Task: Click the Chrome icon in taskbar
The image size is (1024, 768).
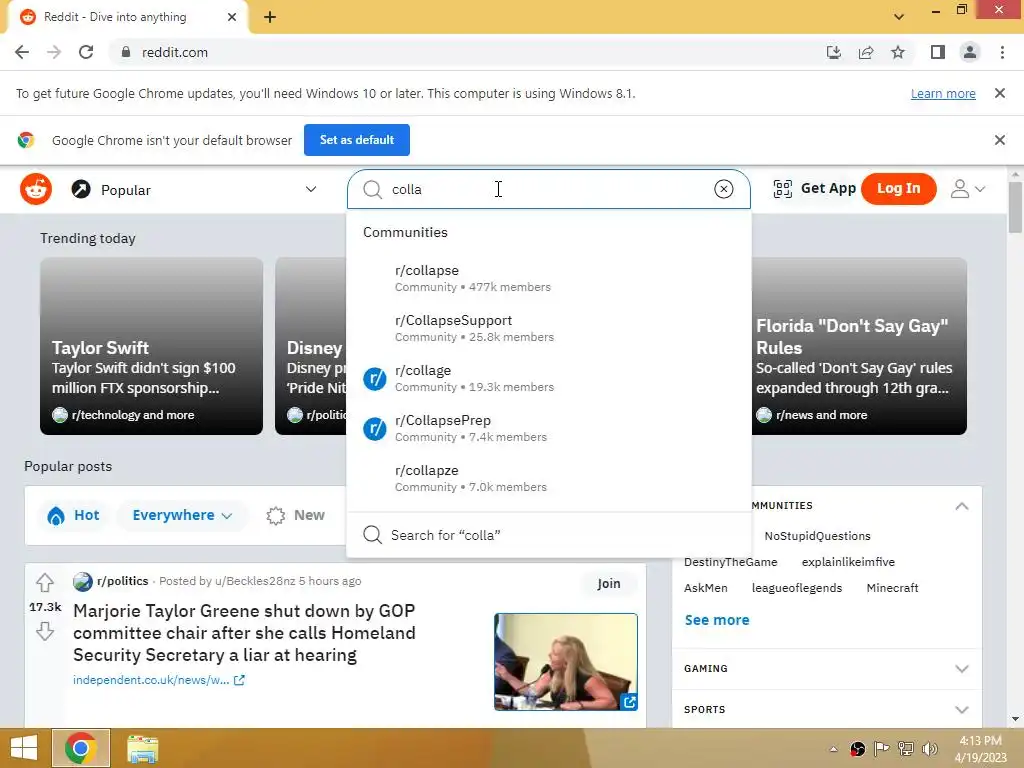Action: pyautogui.click(x=81, y=748)
